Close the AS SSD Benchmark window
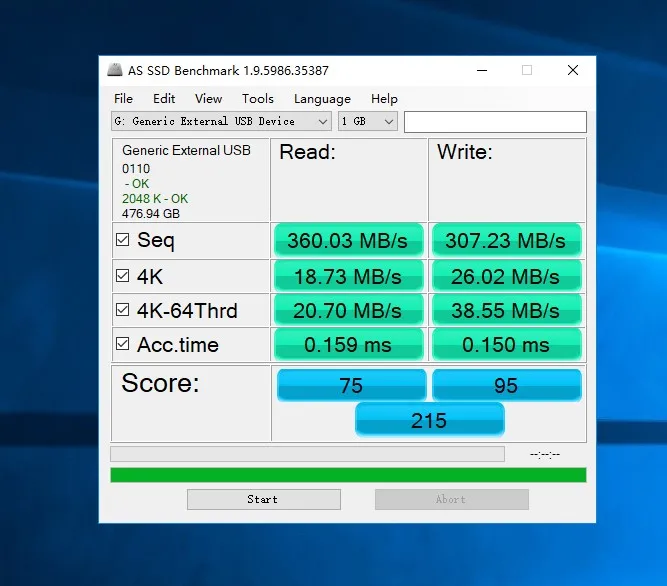 (573, 70)
